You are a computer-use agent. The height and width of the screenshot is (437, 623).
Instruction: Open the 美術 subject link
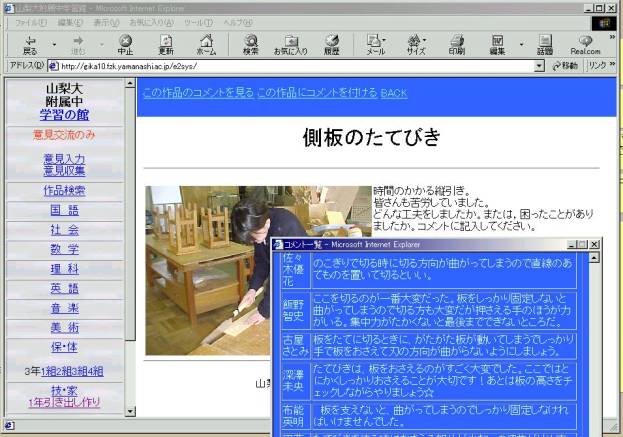coord(64,327)
